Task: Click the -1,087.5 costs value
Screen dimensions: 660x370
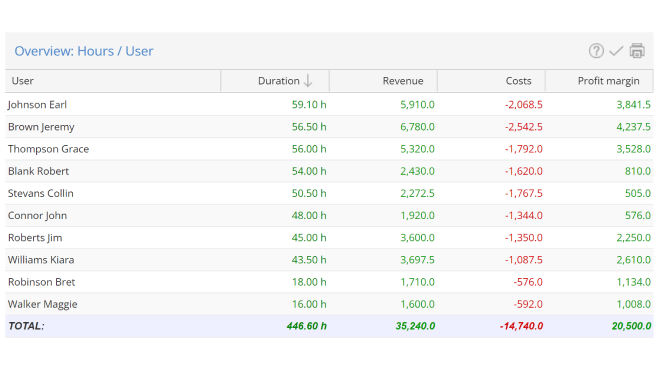Action: (x=524, y=260)
